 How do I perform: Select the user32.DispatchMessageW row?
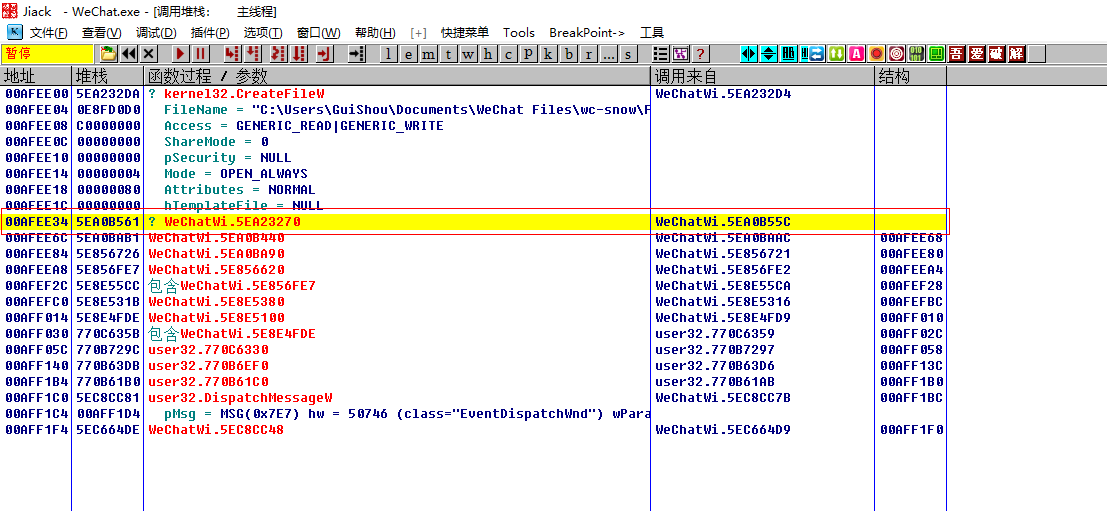tap(473, 397)
